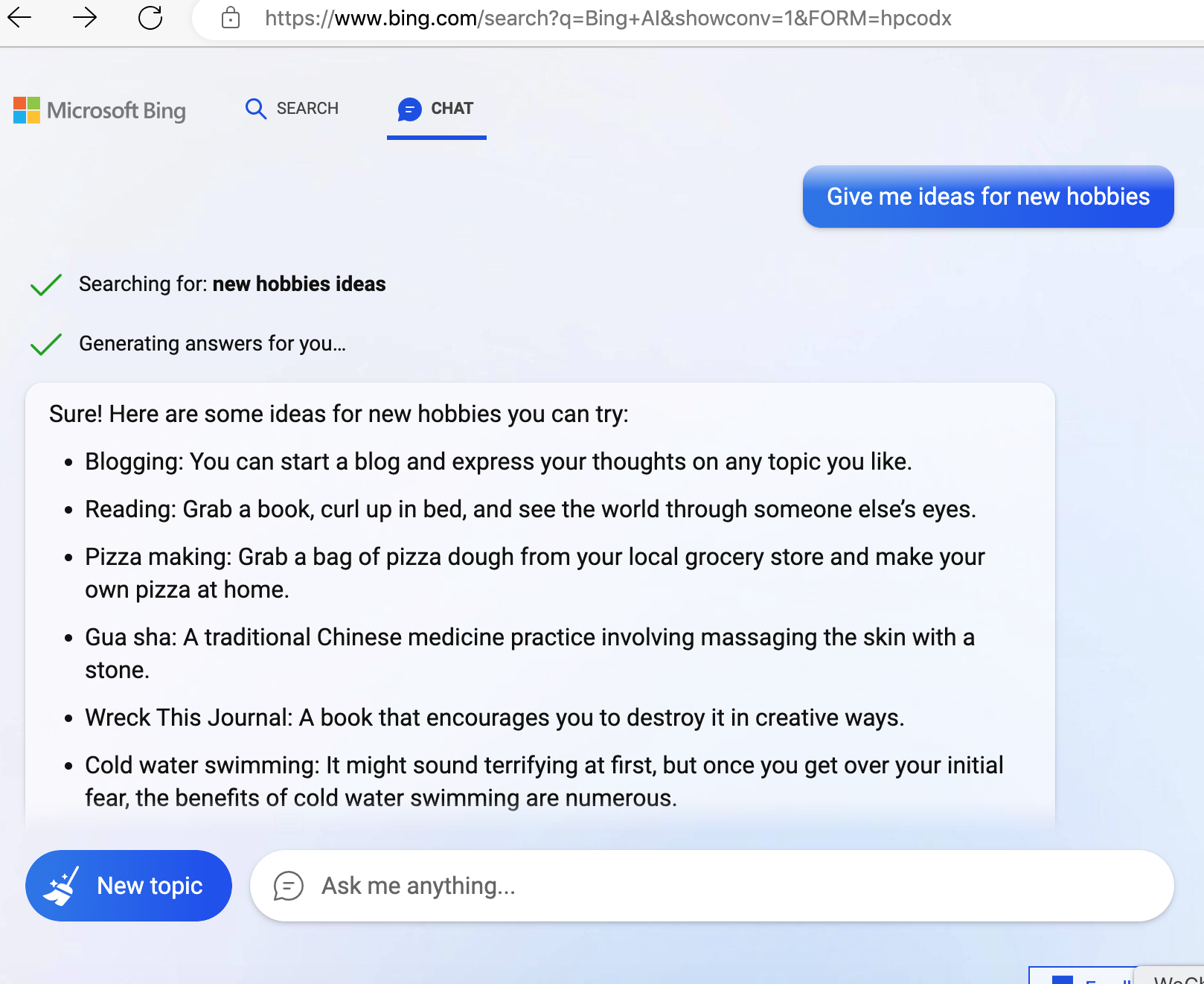Click the magnifying glass beside SEARCH
Image resolution: width=1204 pixels, height=984 pixels.
point(255,109)
